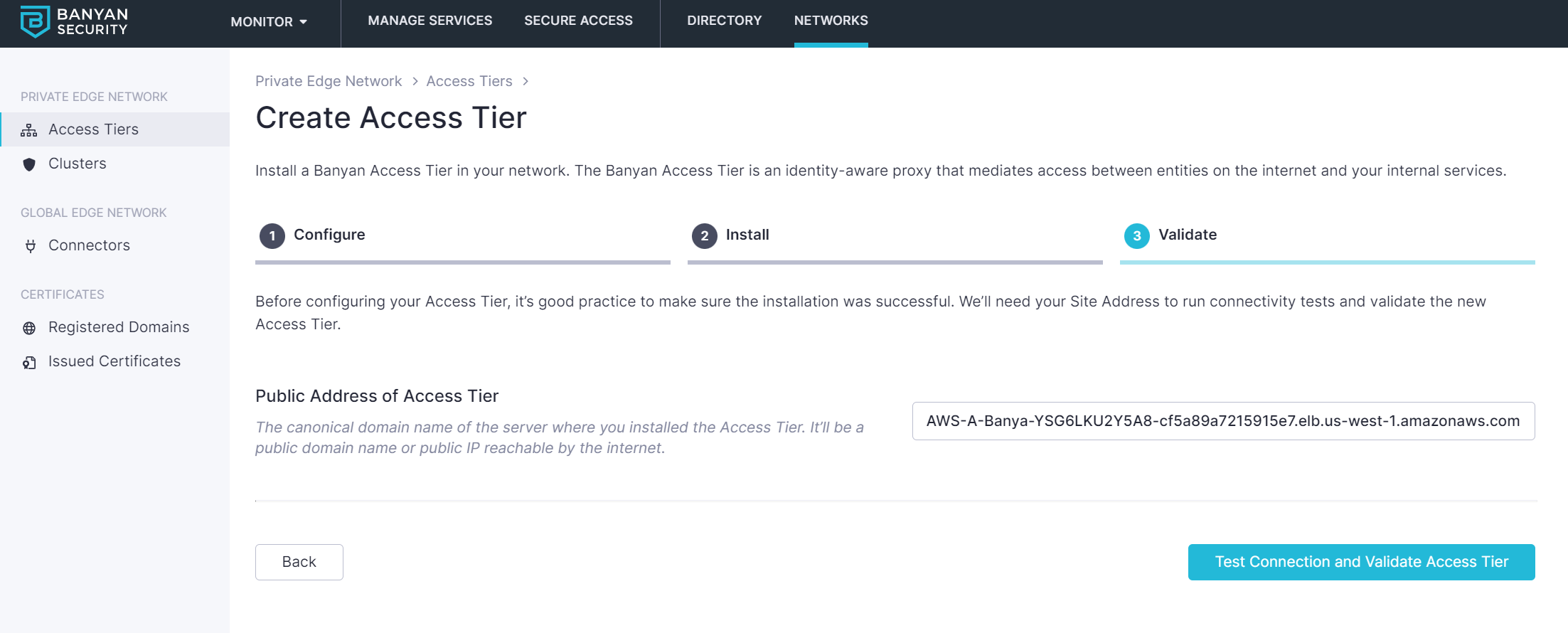The image size is (1568, 633).
Task: Click the step 3 Validate circle
Action: click(x=1136, y=235)
